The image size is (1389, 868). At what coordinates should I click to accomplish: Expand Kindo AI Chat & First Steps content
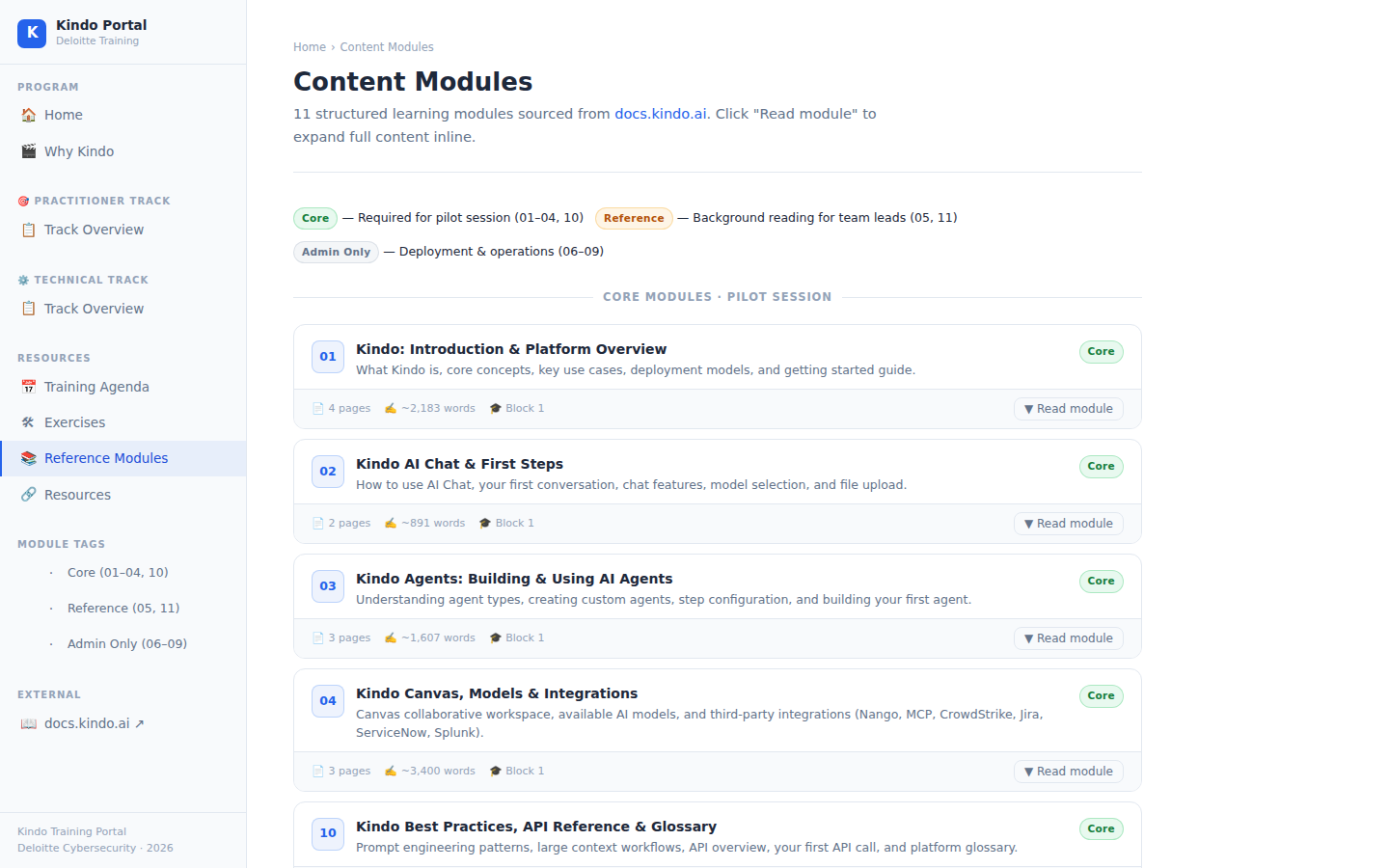[1068, 523]
